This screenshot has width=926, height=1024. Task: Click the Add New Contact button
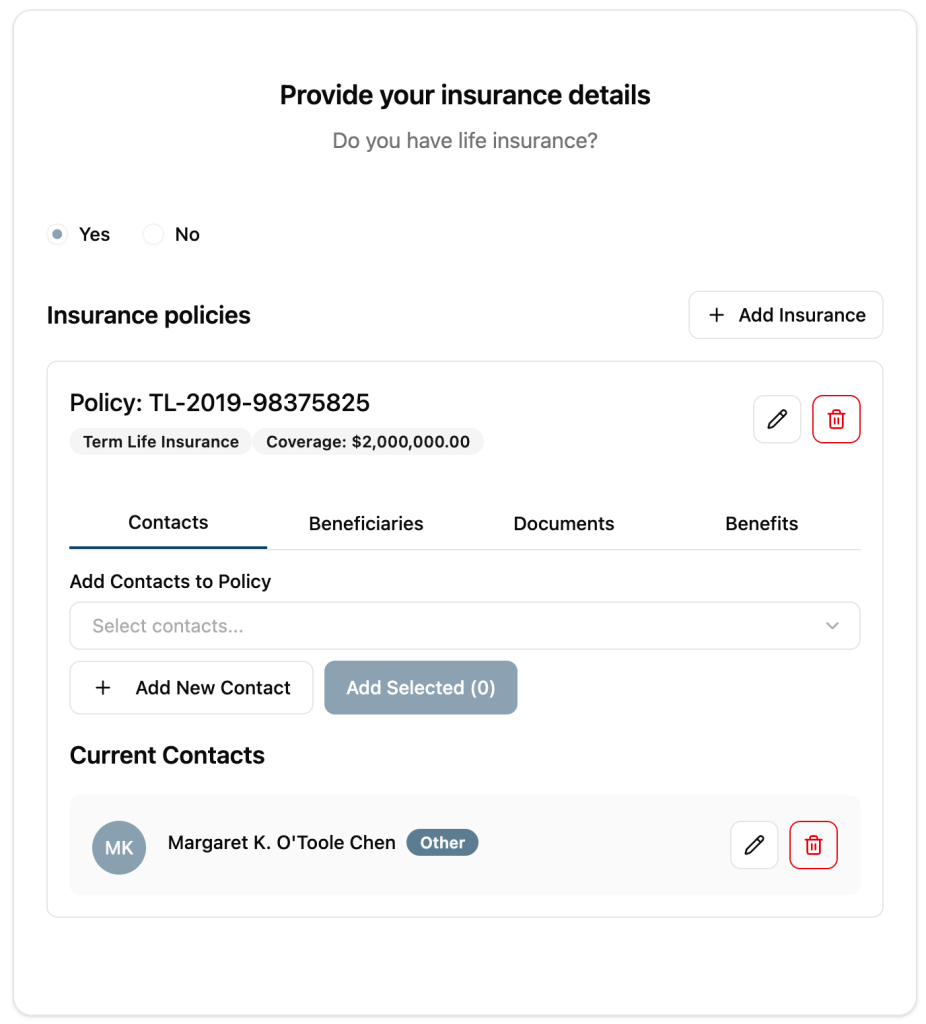pyautogui.click(x=191, y=688)
